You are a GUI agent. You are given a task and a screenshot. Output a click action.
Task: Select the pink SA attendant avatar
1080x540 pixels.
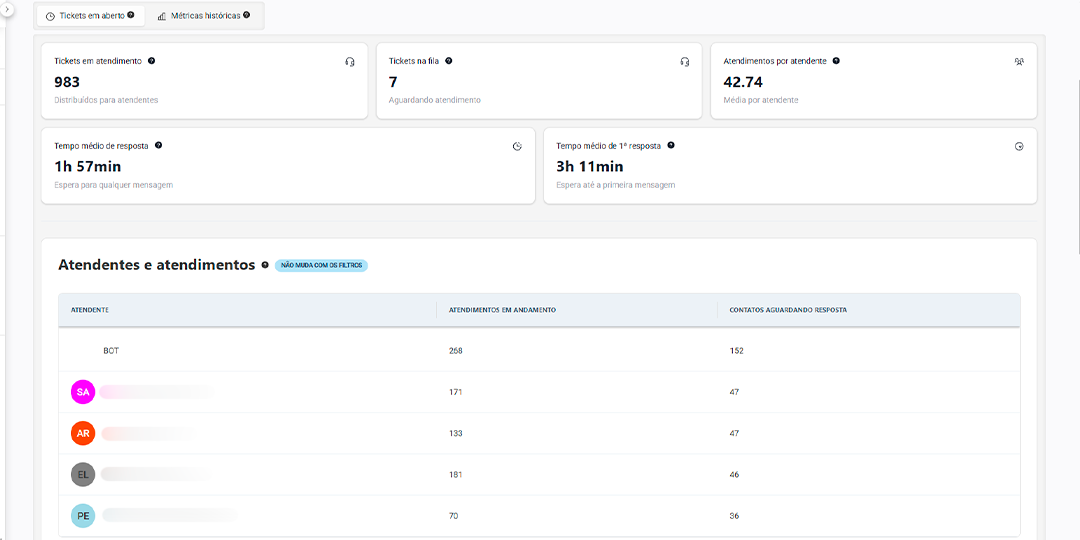[x=83, y=392]
